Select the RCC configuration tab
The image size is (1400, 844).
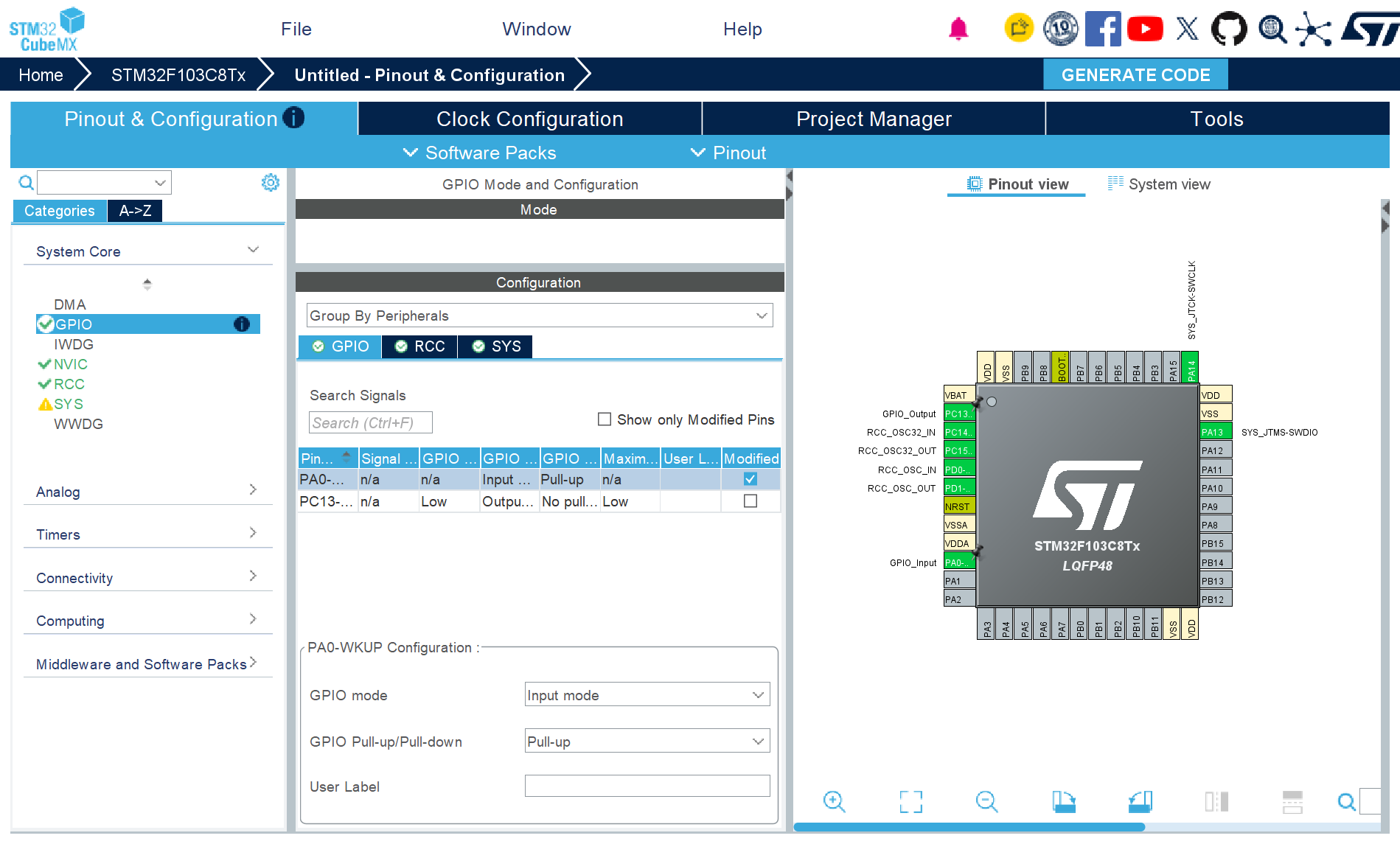[x=419, y=346]
